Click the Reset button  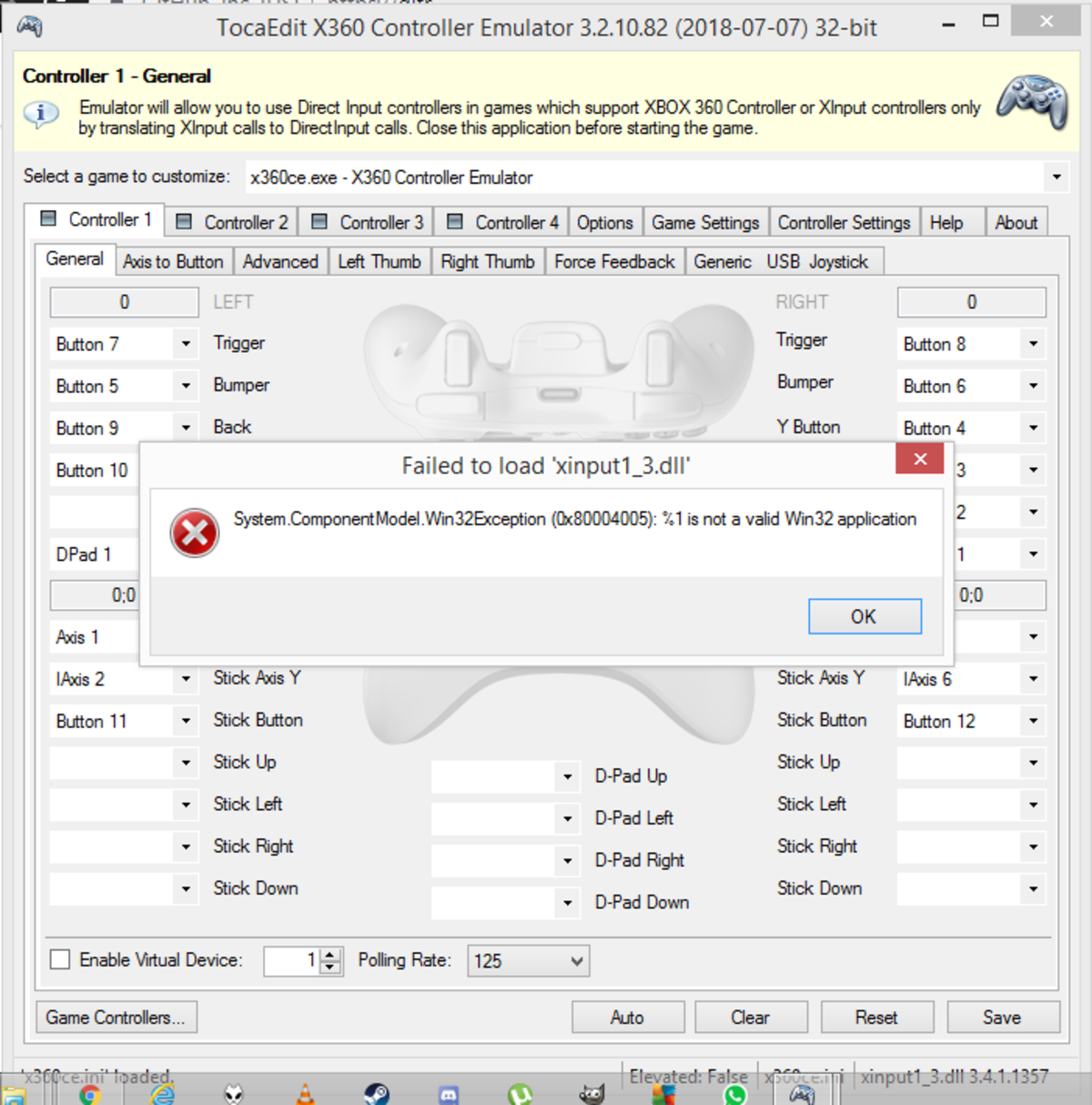pyautogui.click(x=877, y=1018)
